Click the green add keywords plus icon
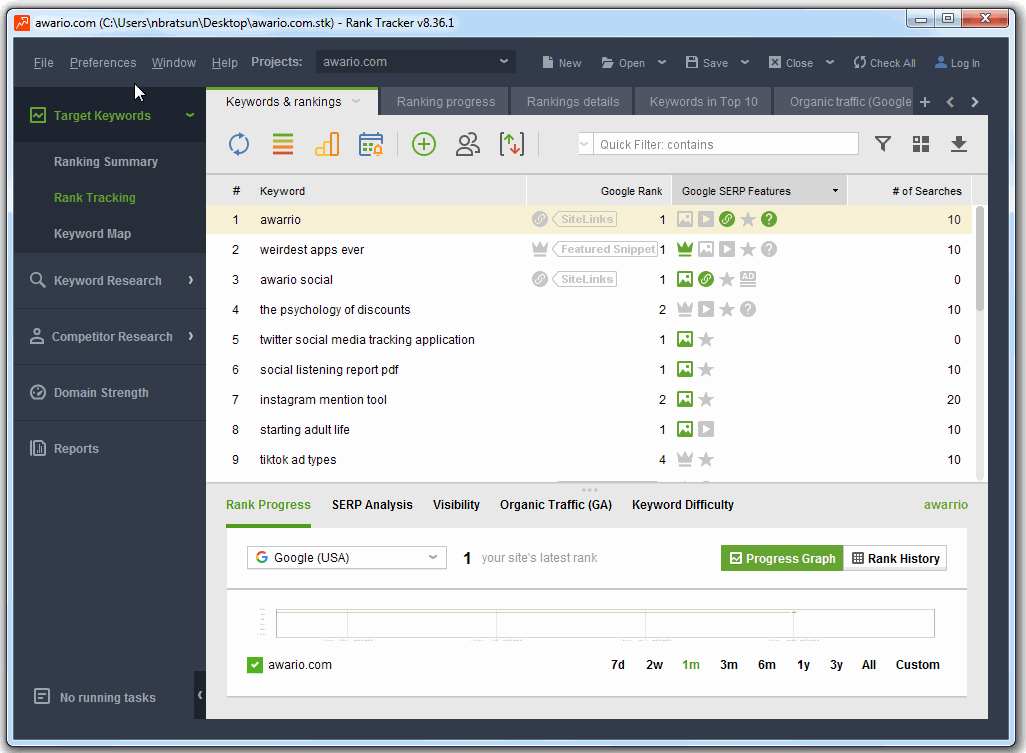The height and width of the screenshot is (753, 1026). [424, 144]
